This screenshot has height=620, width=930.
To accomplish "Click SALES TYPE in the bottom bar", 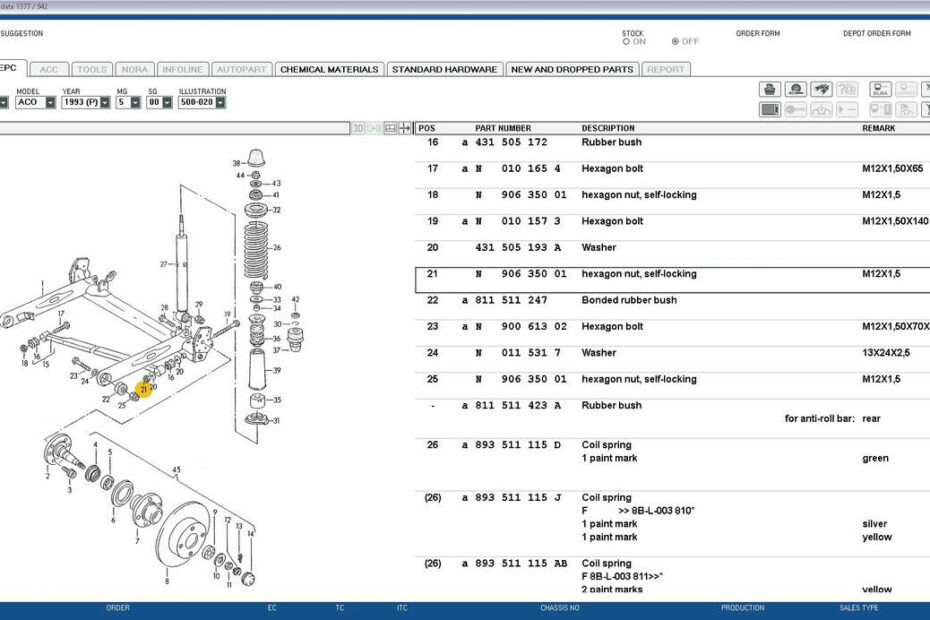I will (859, 608).
